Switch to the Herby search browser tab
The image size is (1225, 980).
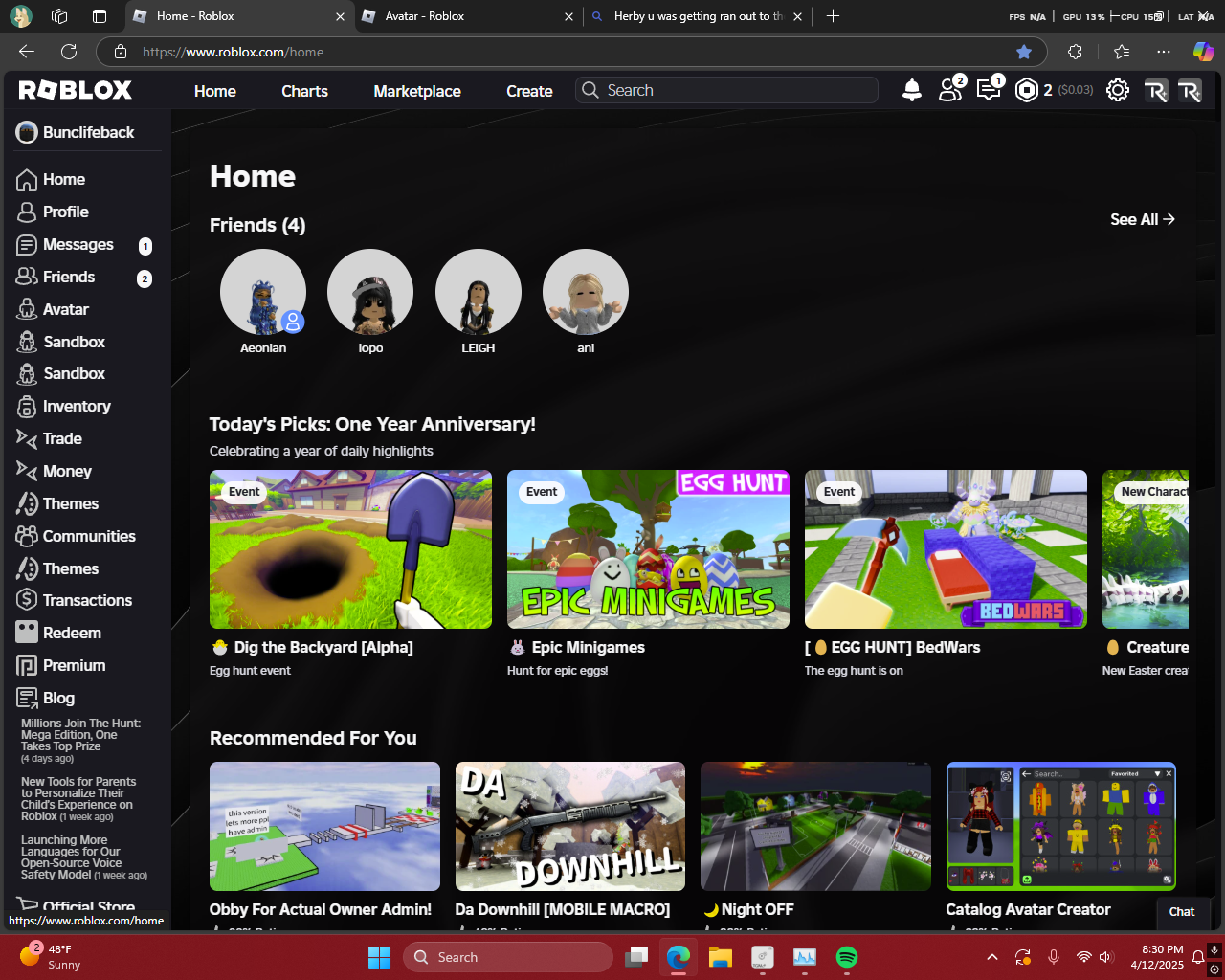696,16
